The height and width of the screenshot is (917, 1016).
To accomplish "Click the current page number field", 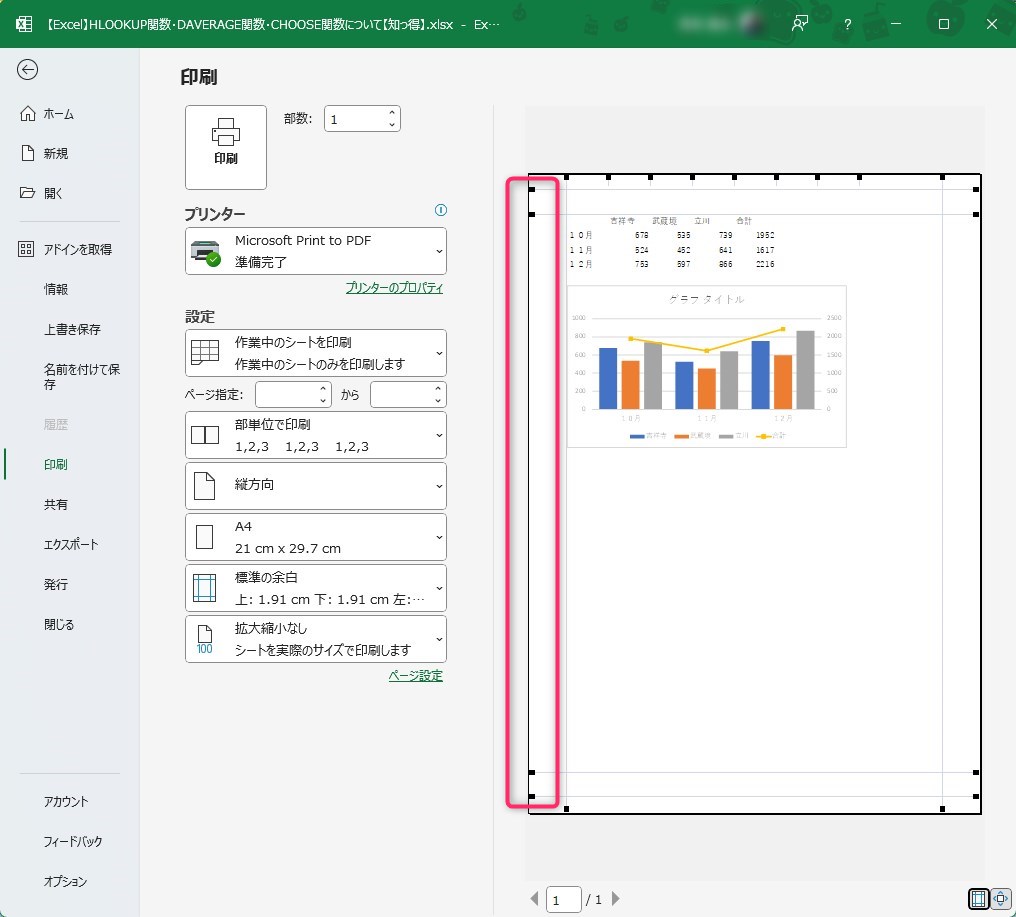I will point(564,900).
